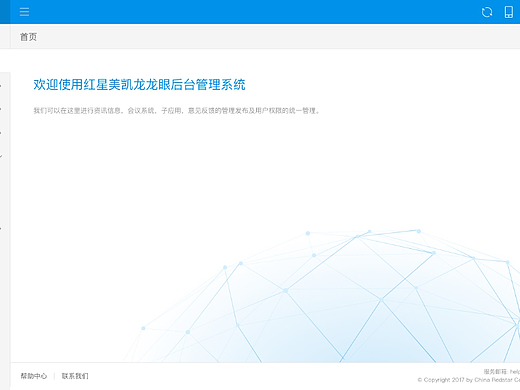Image resolution: width=520 pixels, height=390 pixels.
Task: Select the 首页 breadcrumb tab
Action: pos(28,37)
